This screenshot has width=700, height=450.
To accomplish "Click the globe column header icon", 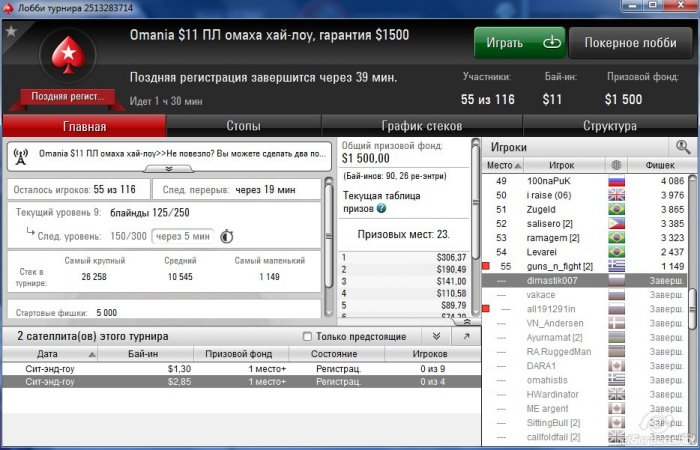I will 616,165.
